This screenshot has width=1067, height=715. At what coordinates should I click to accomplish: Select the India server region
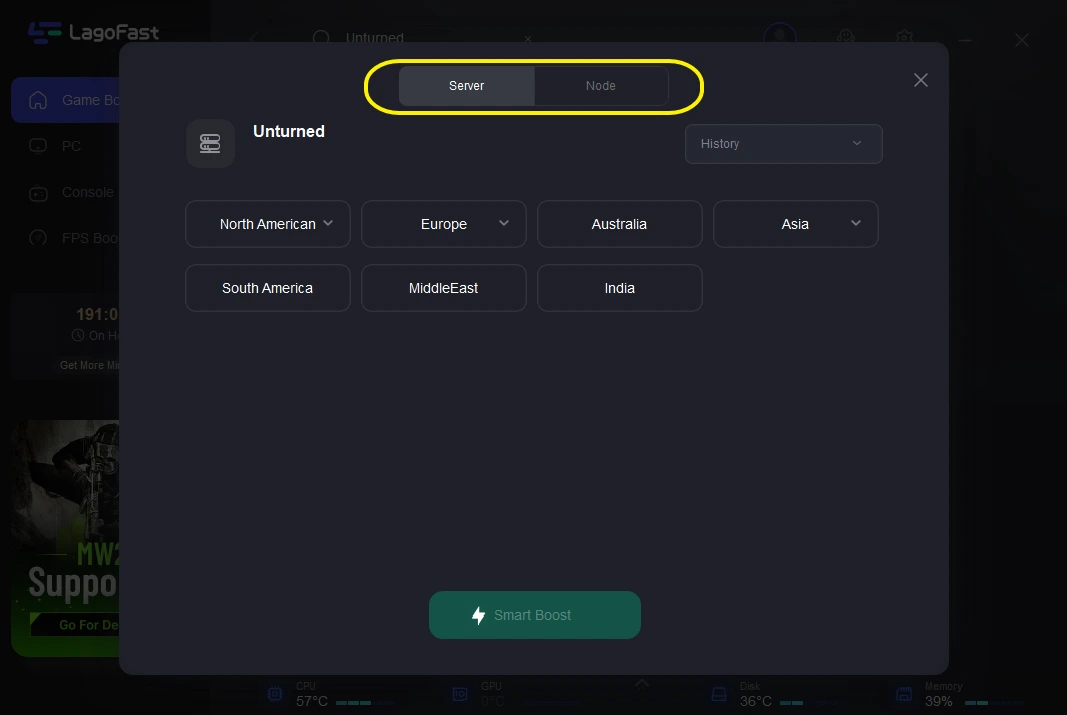click(x=620, y=288)
